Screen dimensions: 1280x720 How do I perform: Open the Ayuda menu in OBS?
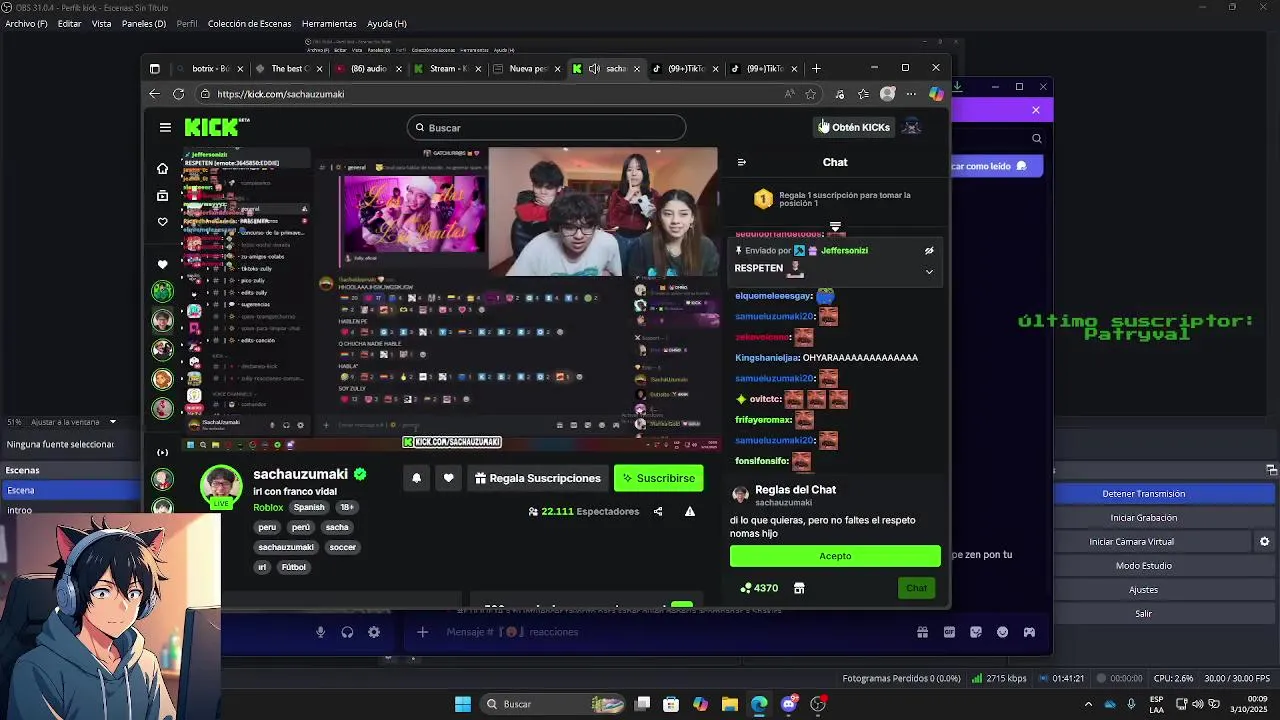[x=387, y=24]
